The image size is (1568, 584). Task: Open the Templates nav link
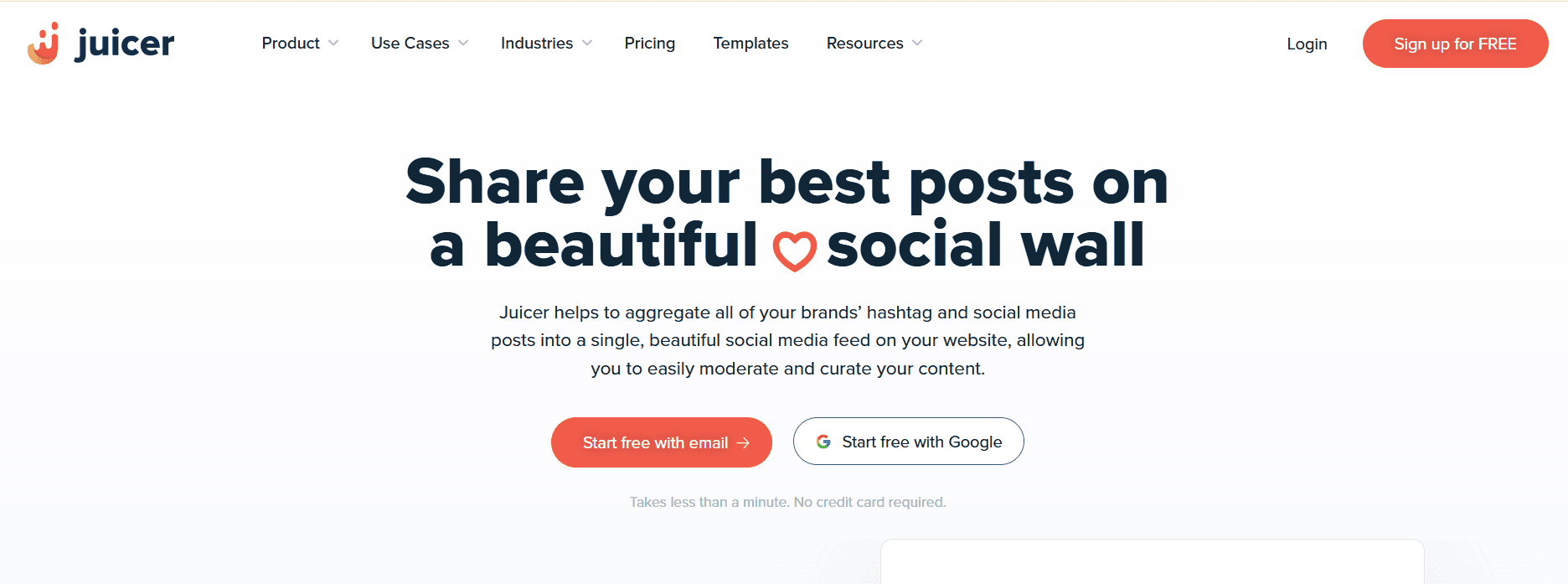coord(750,43)
